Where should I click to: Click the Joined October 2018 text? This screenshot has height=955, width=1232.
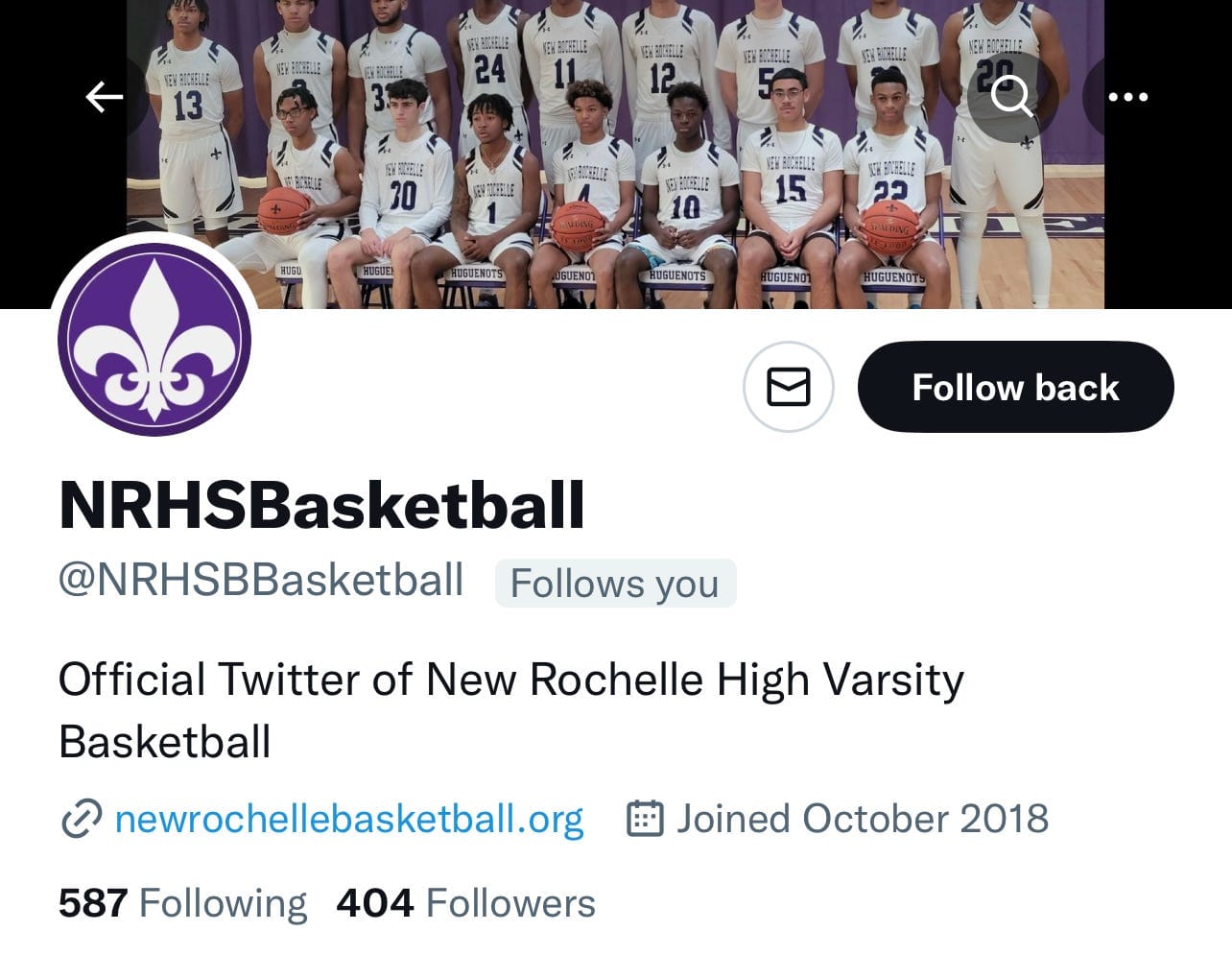(863, 819)
